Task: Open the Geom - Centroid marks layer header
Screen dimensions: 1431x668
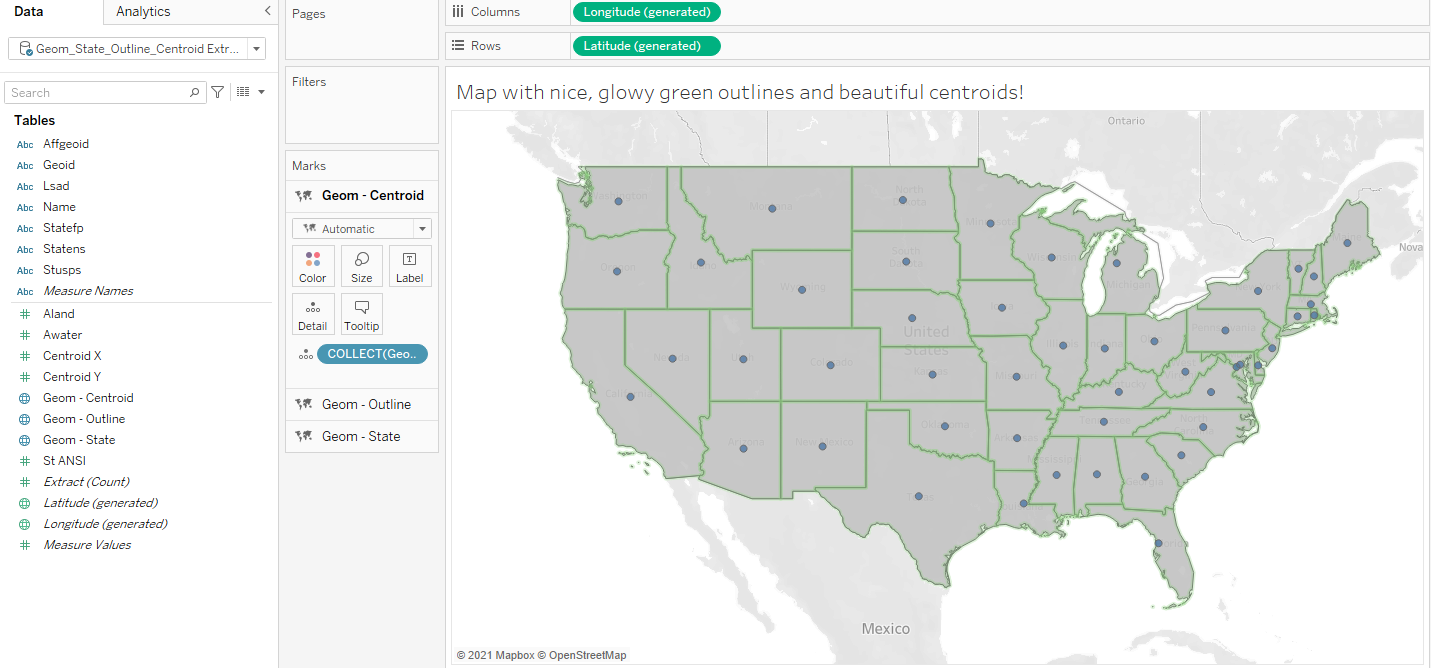Action: point(362,195)
